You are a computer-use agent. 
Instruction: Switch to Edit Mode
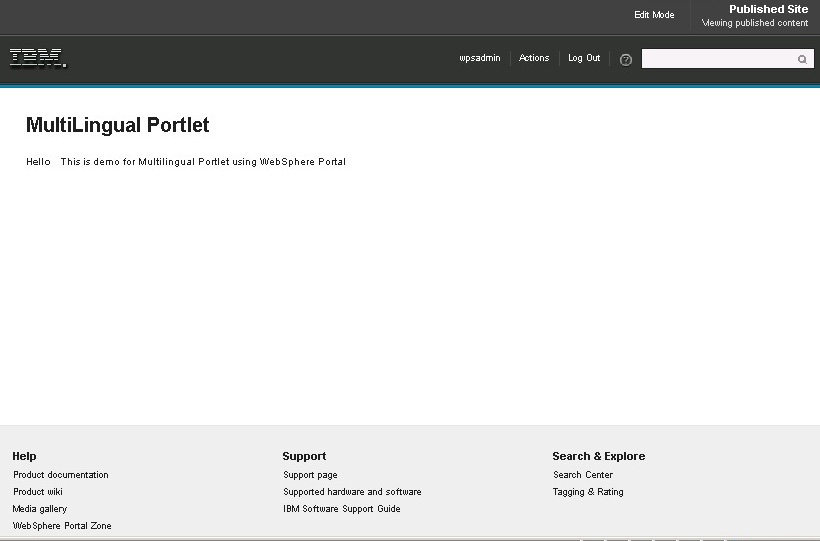(654, 15)
